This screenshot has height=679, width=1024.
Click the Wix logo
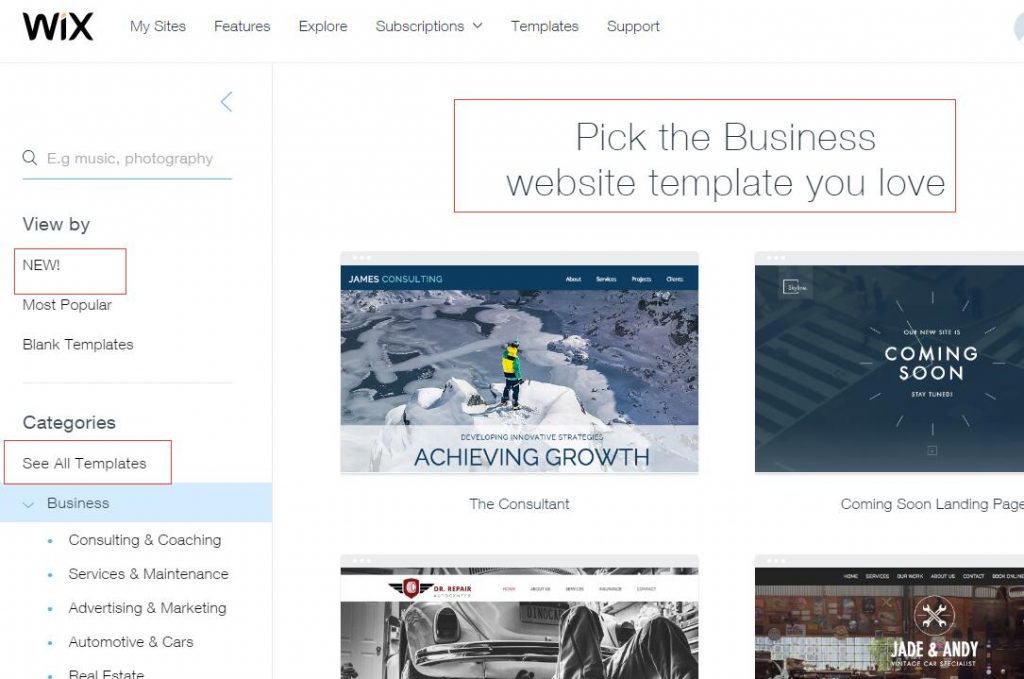point(57,27)
